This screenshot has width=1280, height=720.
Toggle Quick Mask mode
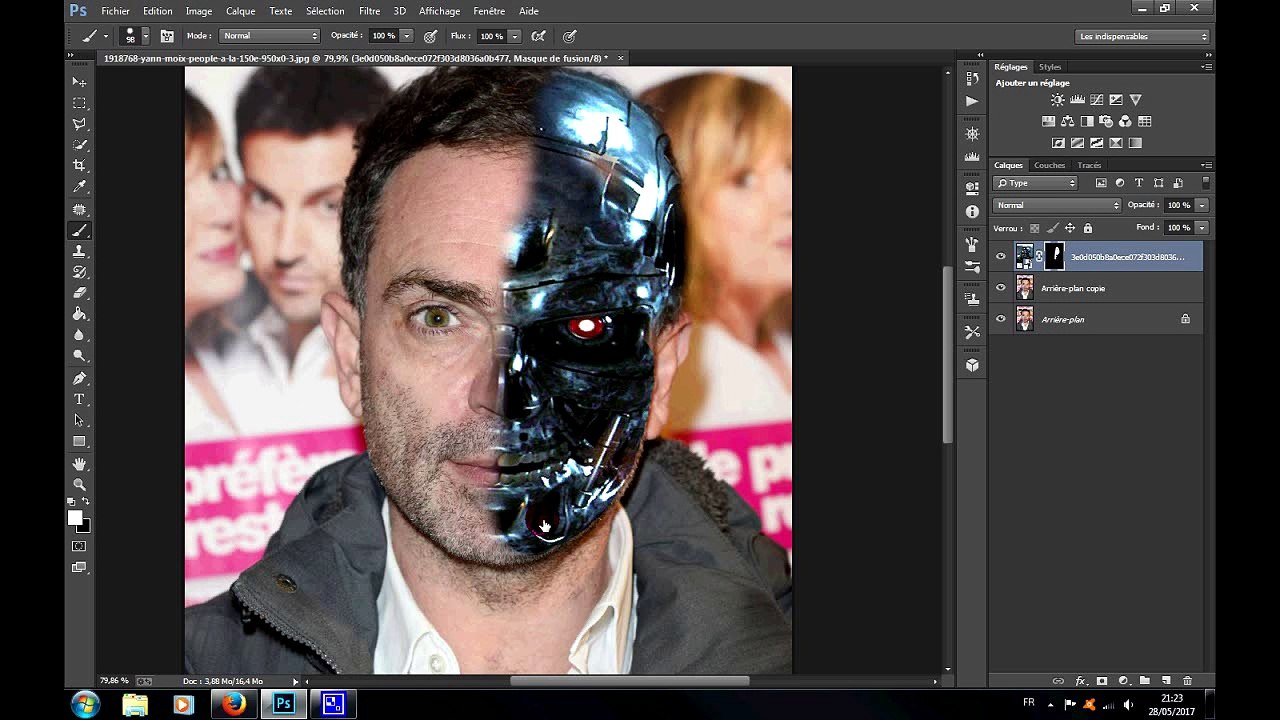(x=79, y=546)
